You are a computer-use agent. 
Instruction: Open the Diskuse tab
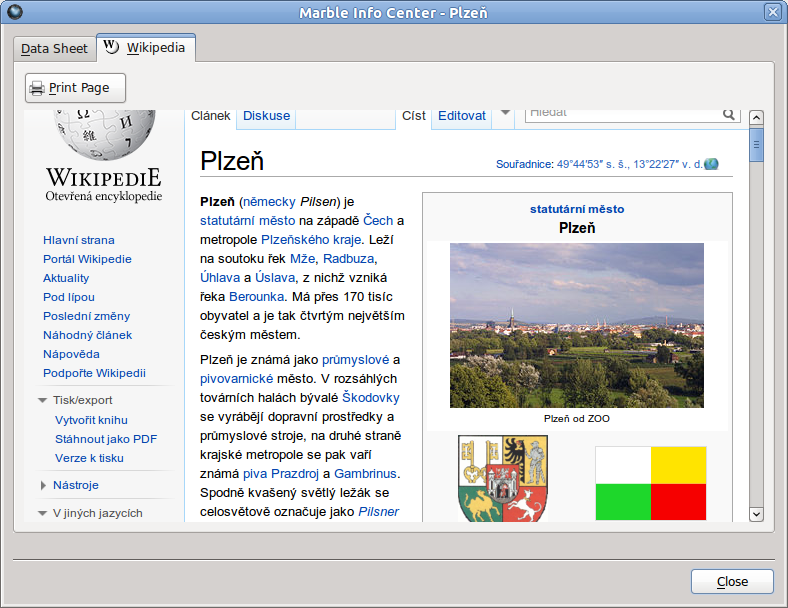coord(266,116)
